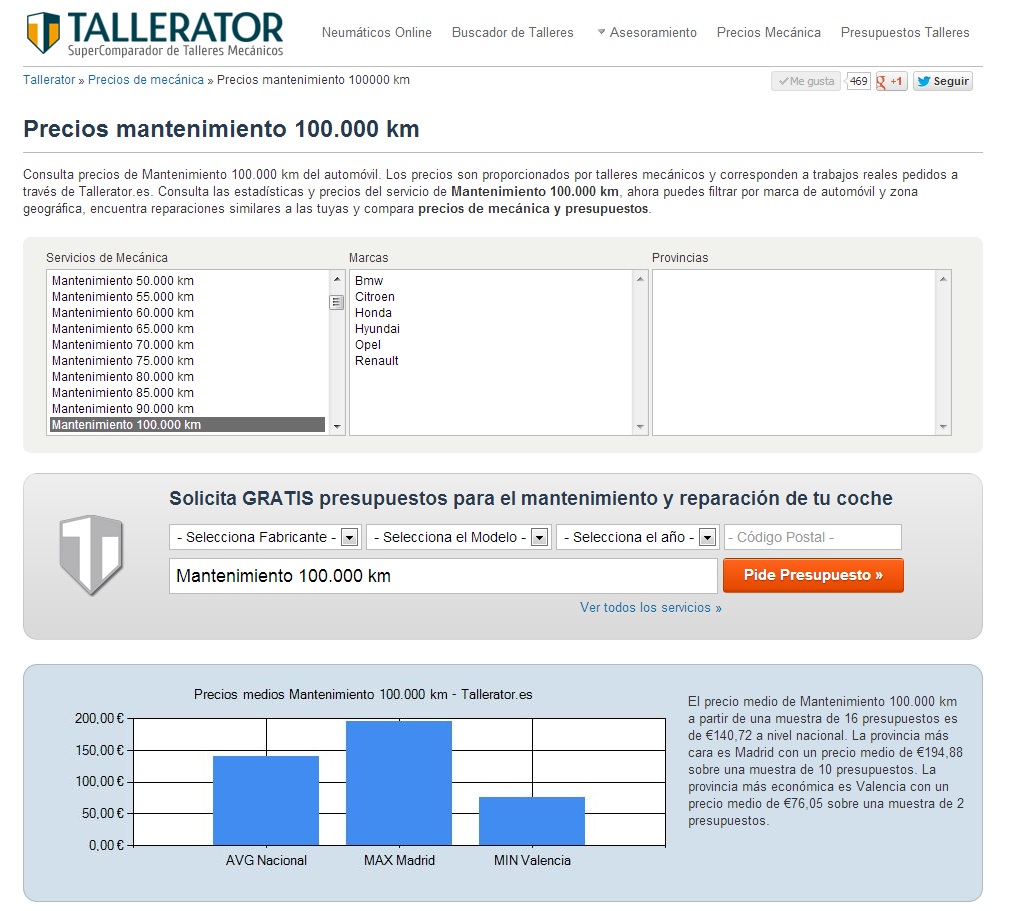Select Citroen in Marcas list

pyautogui.click(x=375, y=297)
